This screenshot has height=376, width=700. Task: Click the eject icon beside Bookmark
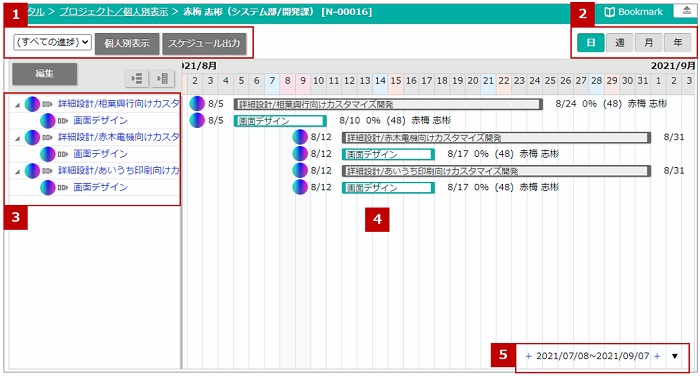(x=687, y=11)
